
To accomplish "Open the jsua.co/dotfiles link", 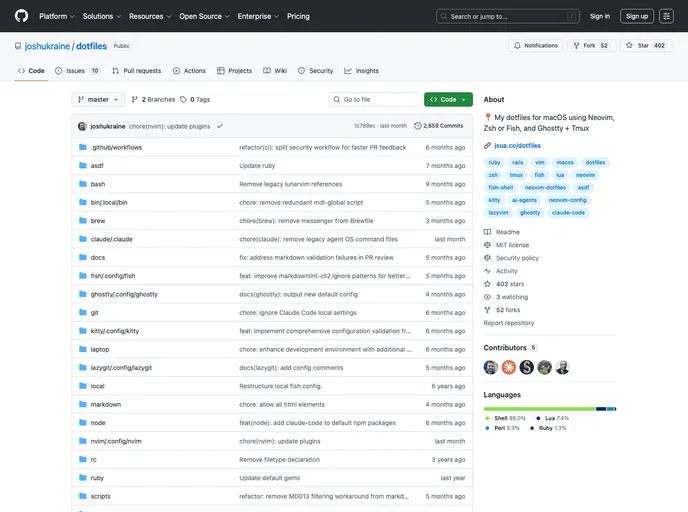I will tap(517, 146).
